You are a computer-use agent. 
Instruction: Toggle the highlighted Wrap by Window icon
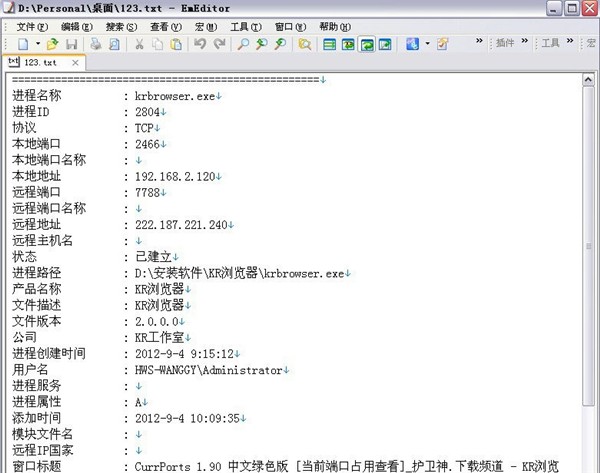pos(367,44)
